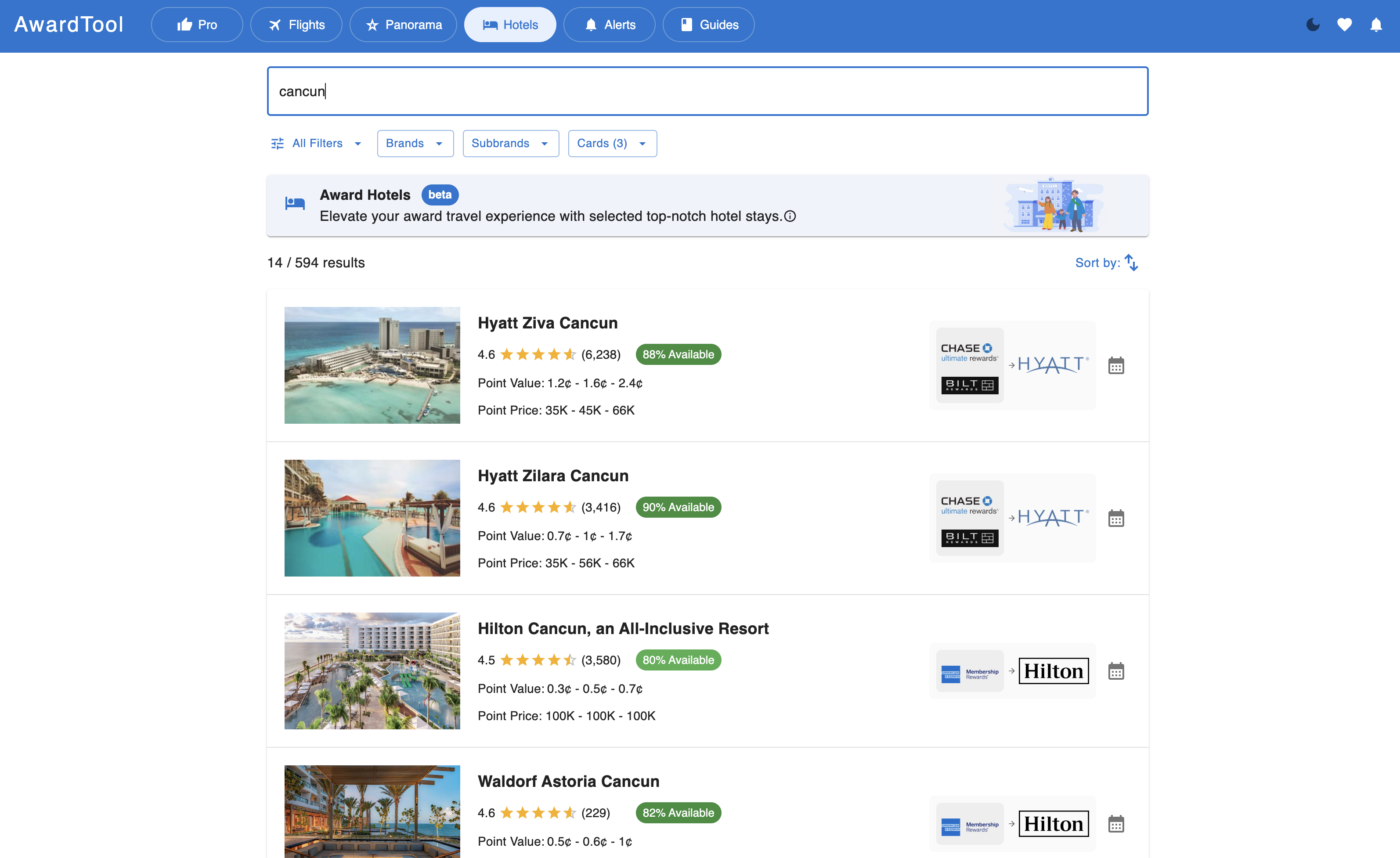
Task: Expand the Brands dropdown
Action: [x=415, y=143]
